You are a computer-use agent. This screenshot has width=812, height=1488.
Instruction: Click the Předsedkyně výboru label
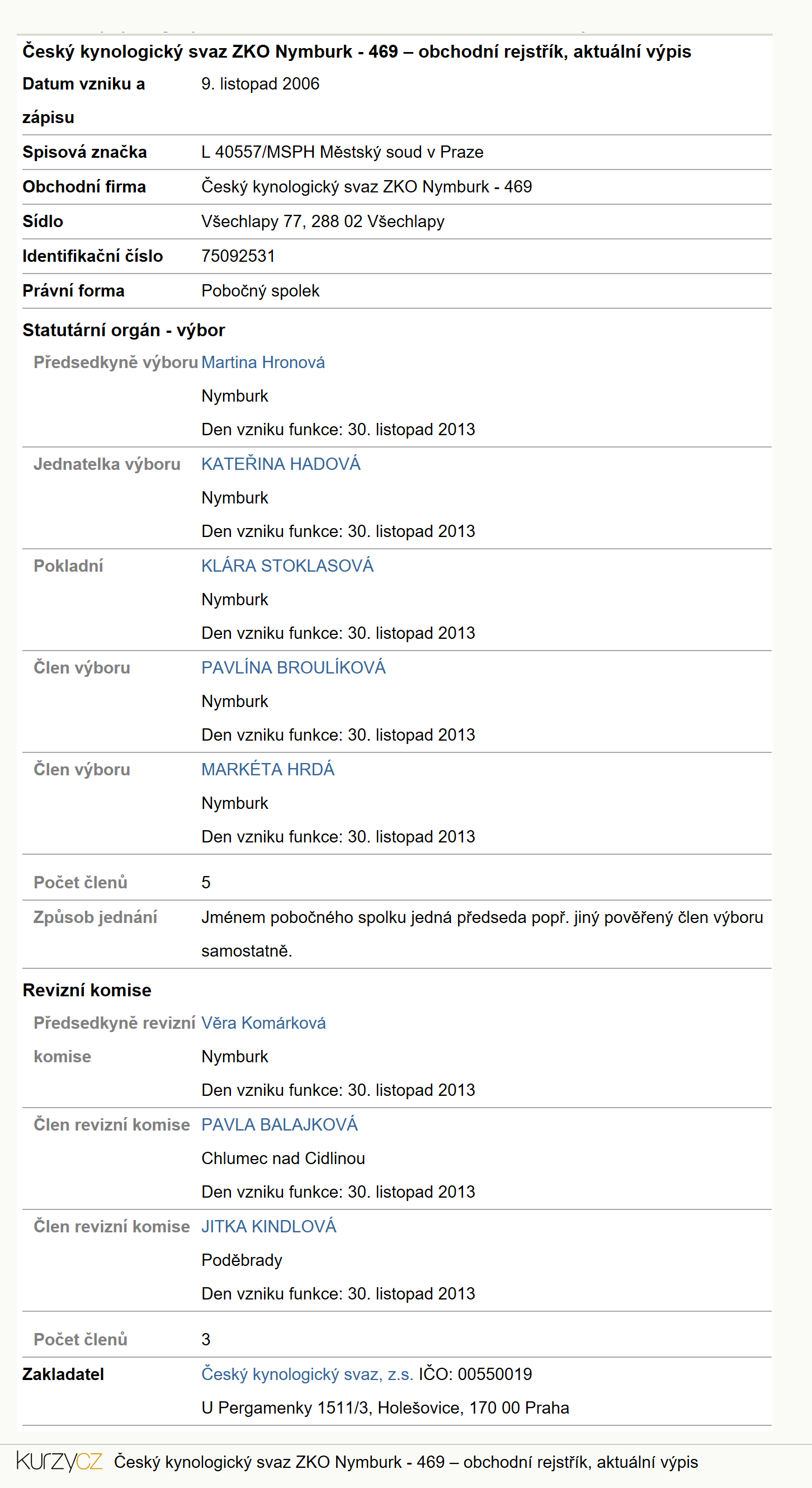coord(116,362)
